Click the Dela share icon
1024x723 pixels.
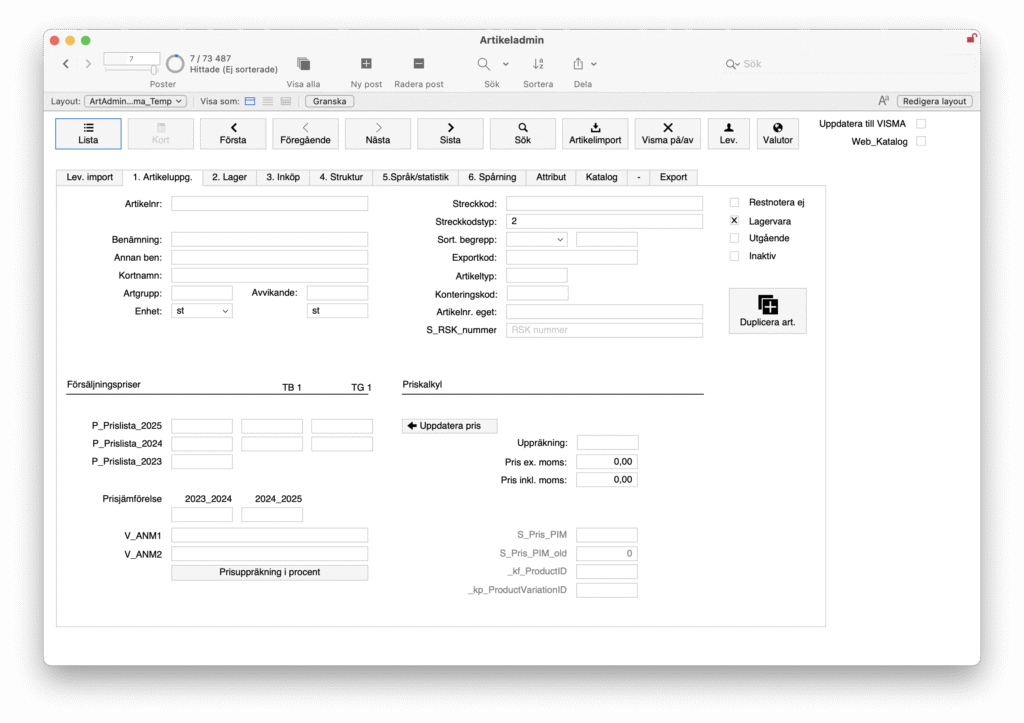coord(579,64)
